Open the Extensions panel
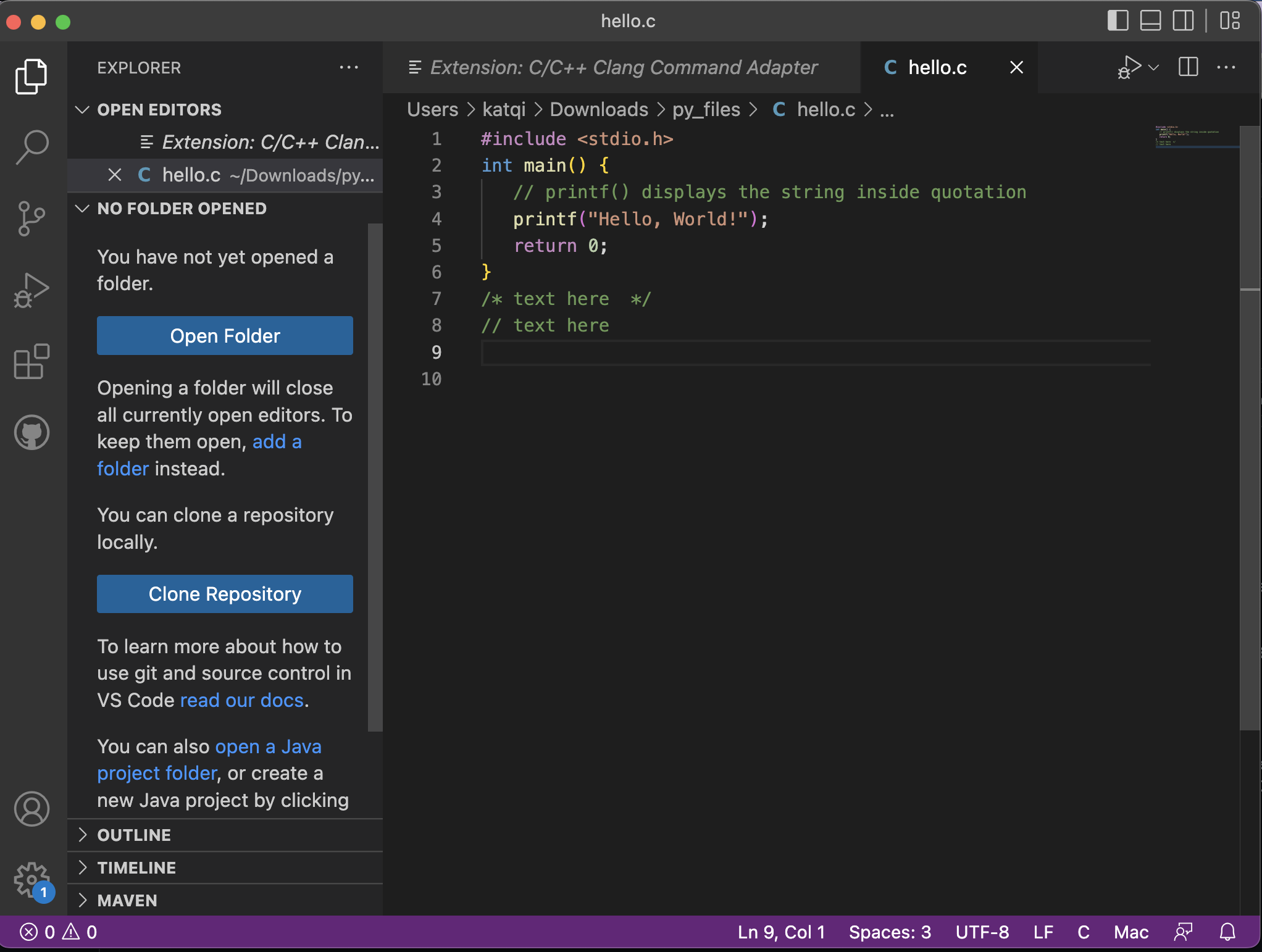 (x=31, y=361)
